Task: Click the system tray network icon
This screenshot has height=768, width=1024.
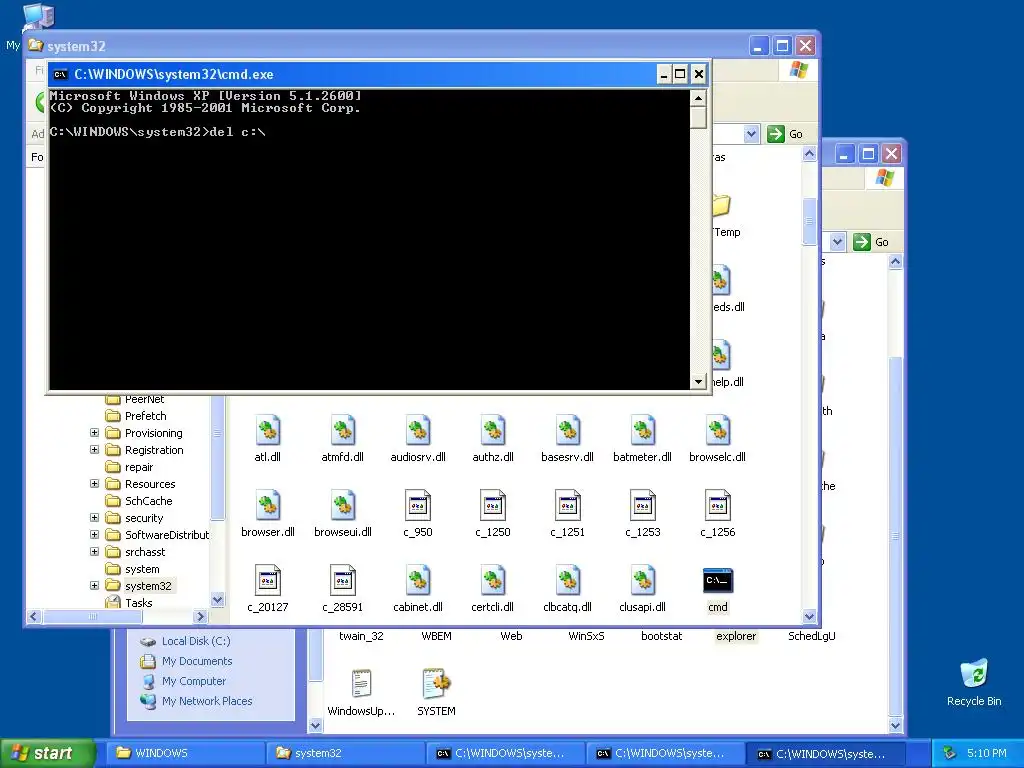Action: (949, 753)
